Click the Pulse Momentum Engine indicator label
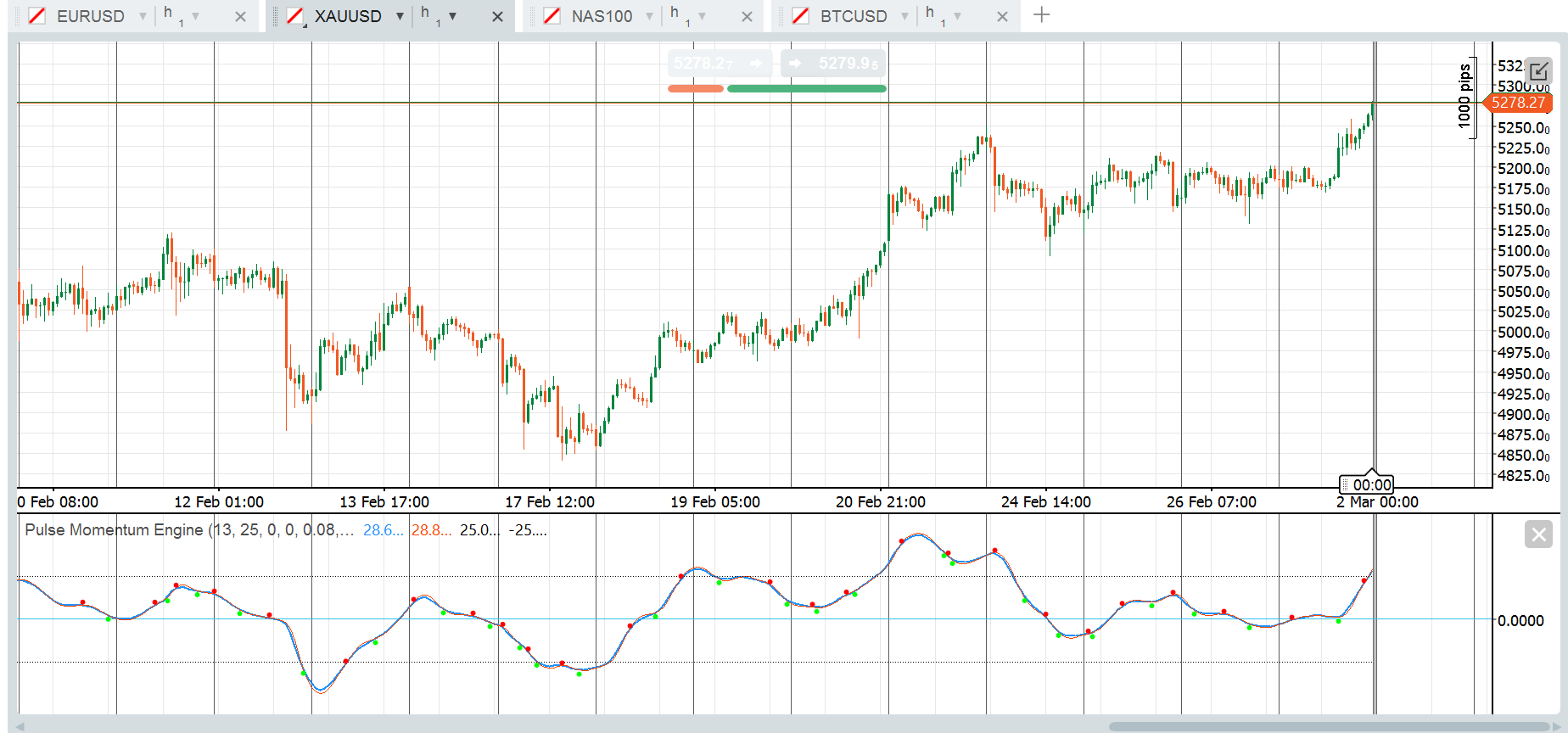Screen dimensions: 1568x733 (x=115, y=530)
